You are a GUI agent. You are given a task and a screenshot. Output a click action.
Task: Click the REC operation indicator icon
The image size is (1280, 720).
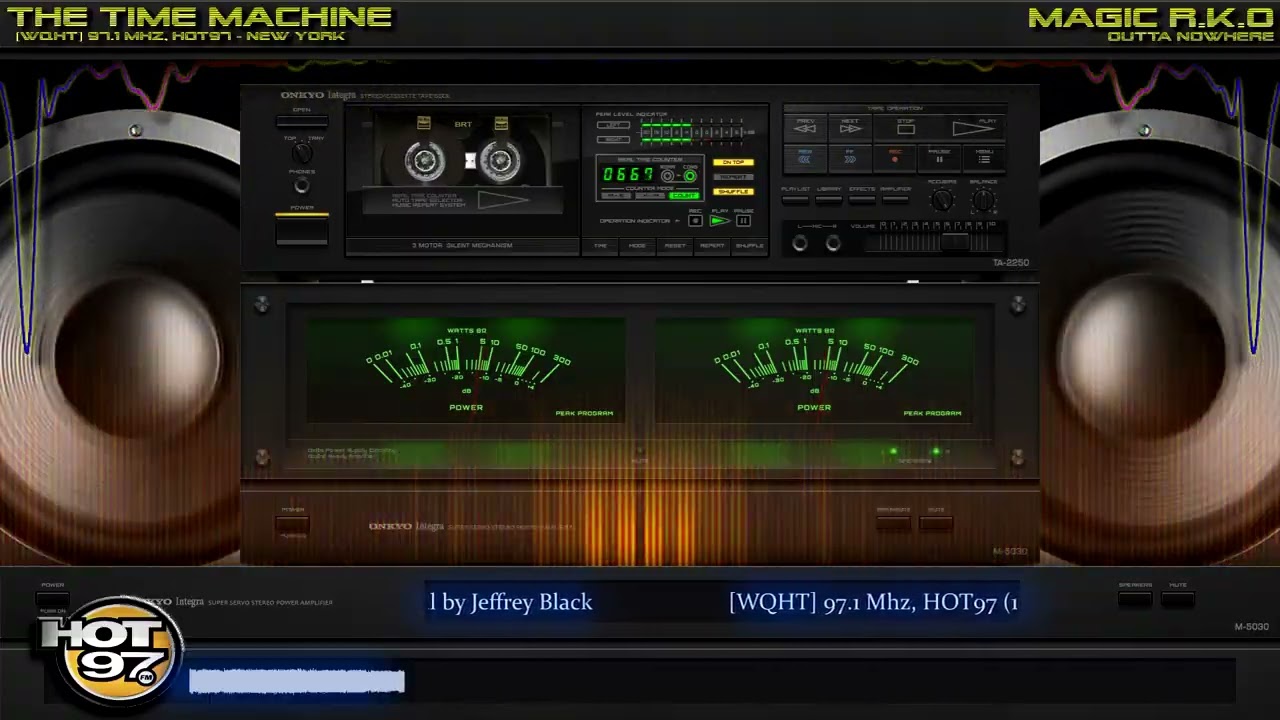pos(695,221)
